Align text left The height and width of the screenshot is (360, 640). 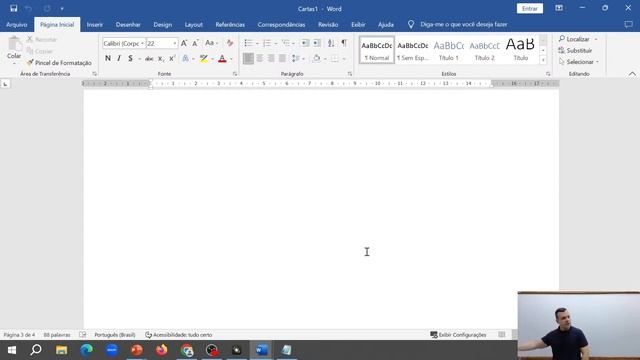pyautogui.click(x=248, y=58)
